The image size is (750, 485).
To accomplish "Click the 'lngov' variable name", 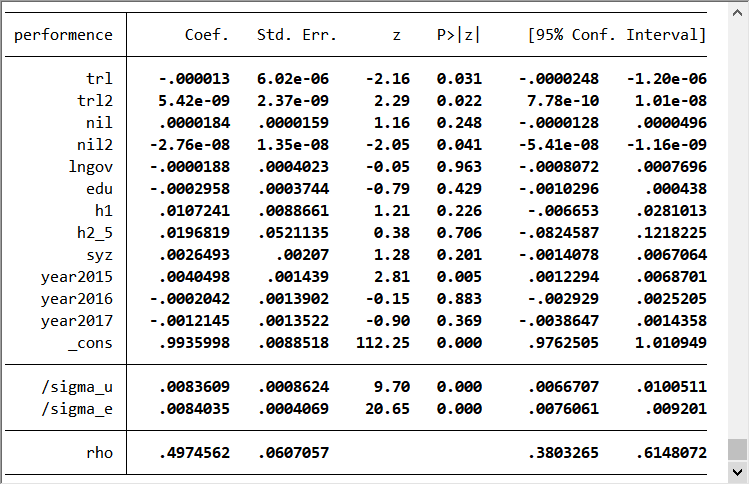I will point(91,166).
